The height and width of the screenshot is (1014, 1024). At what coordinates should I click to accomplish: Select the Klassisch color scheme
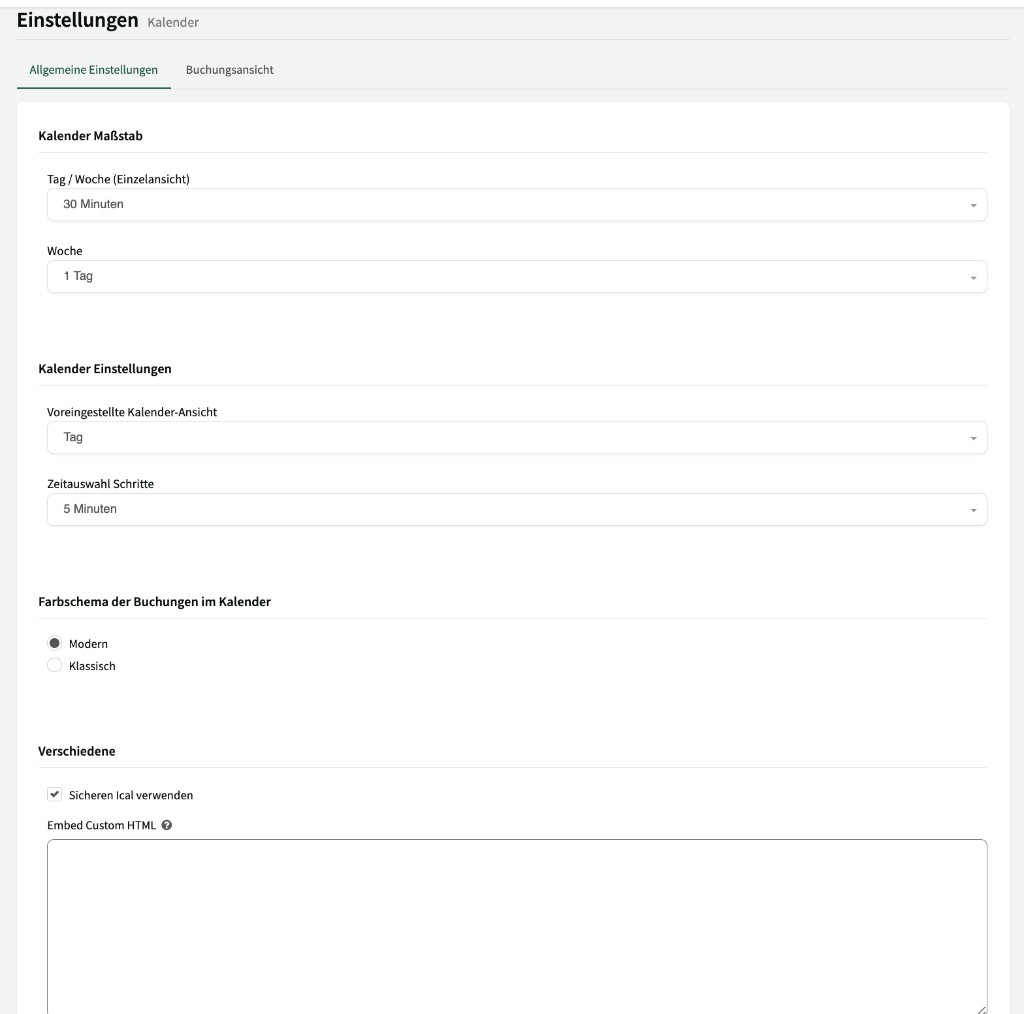[x=55, y=664]
